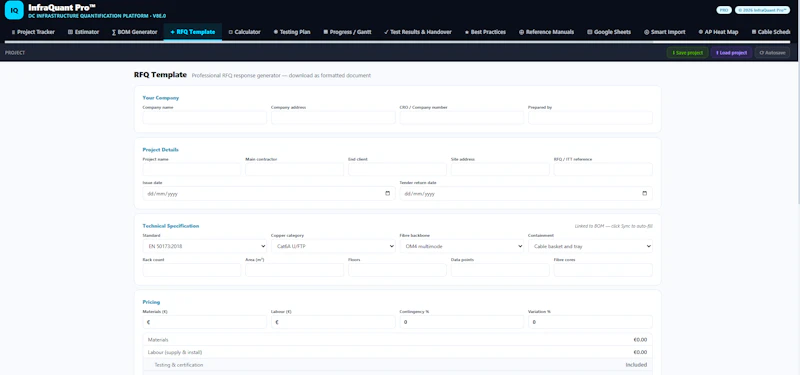
Task: Focus the Contingency % field
Action: point(462,322)
